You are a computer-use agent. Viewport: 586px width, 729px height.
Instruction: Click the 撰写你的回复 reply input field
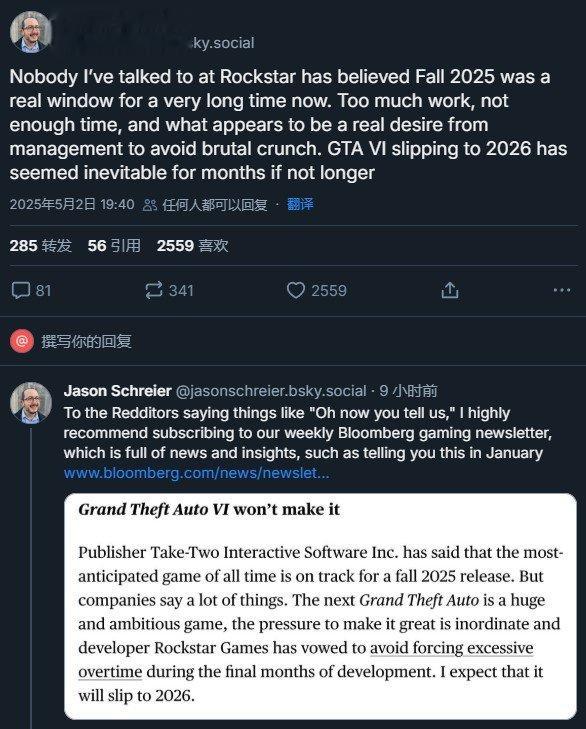coord(87,341)
